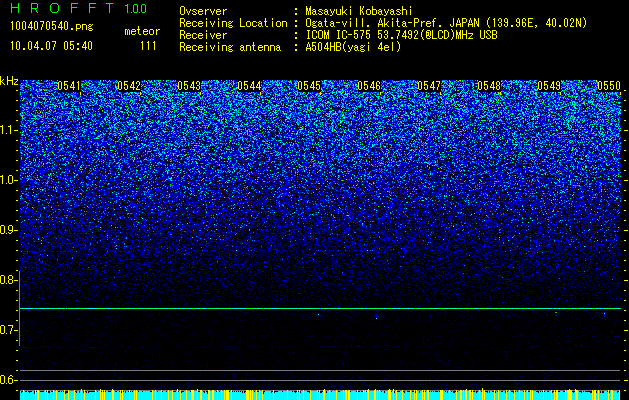Click the 'Ovserver' field label
This screenshot has height=400, width=629.
(203, 11)
